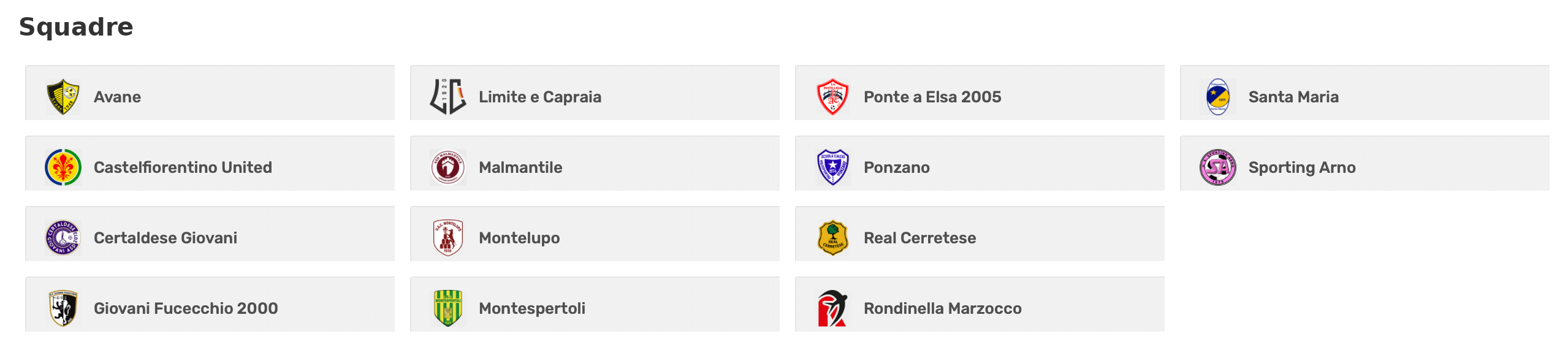1568x350 pixels.
Task: Go to the Avane team name link
Action: point(117,97)
